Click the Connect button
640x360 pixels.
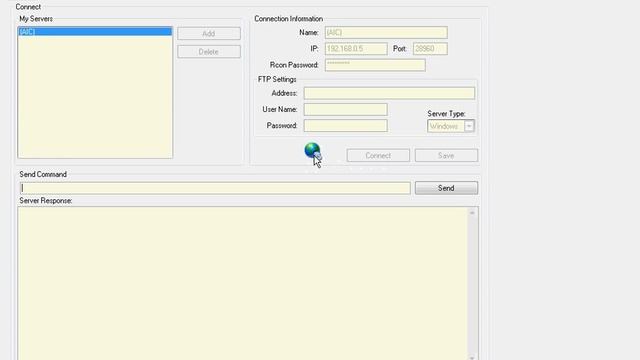[x=378, y=156]
